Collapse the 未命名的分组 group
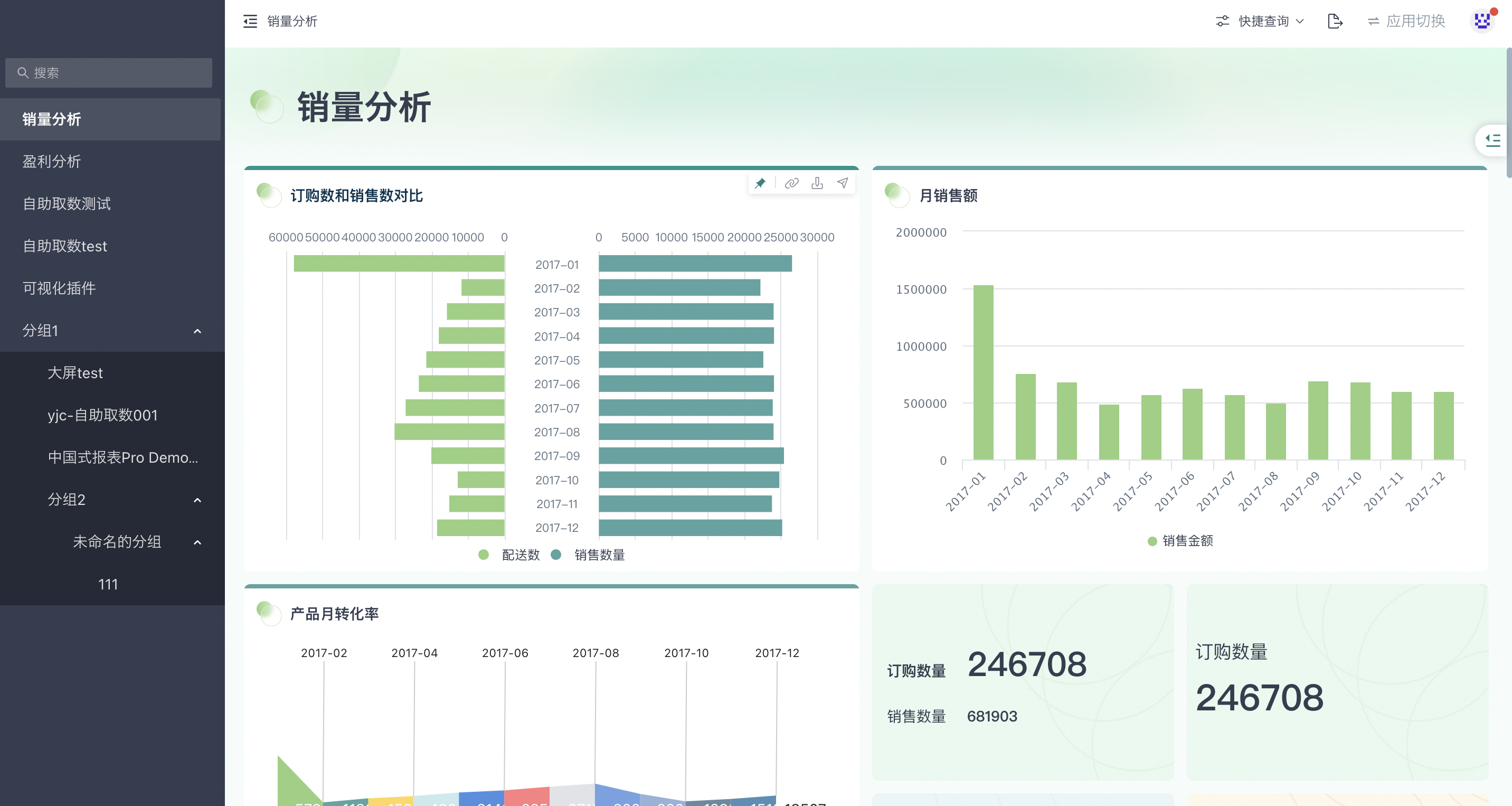This screenshot has width=1512, height=806. [x=197, y=542]
